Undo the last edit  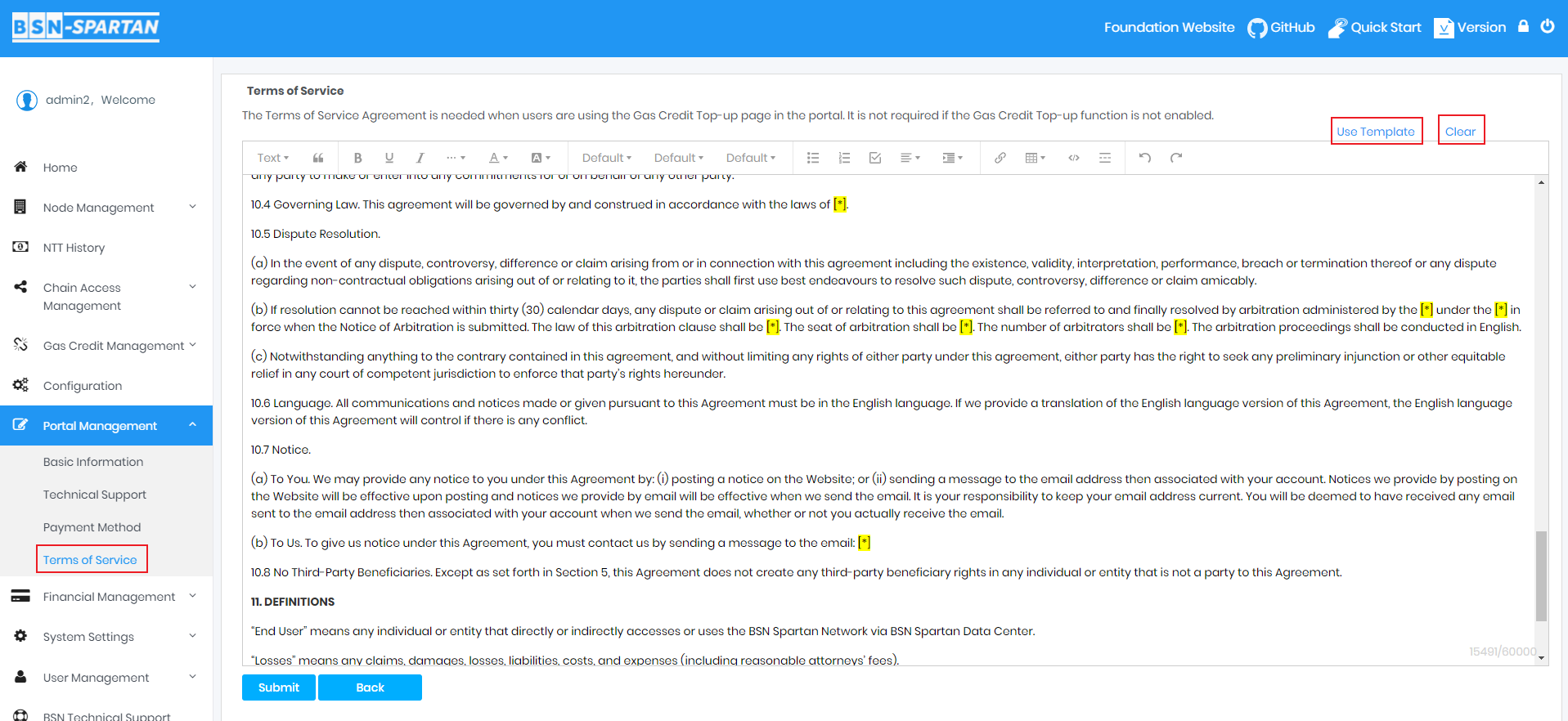click(x=1144, y=158)
